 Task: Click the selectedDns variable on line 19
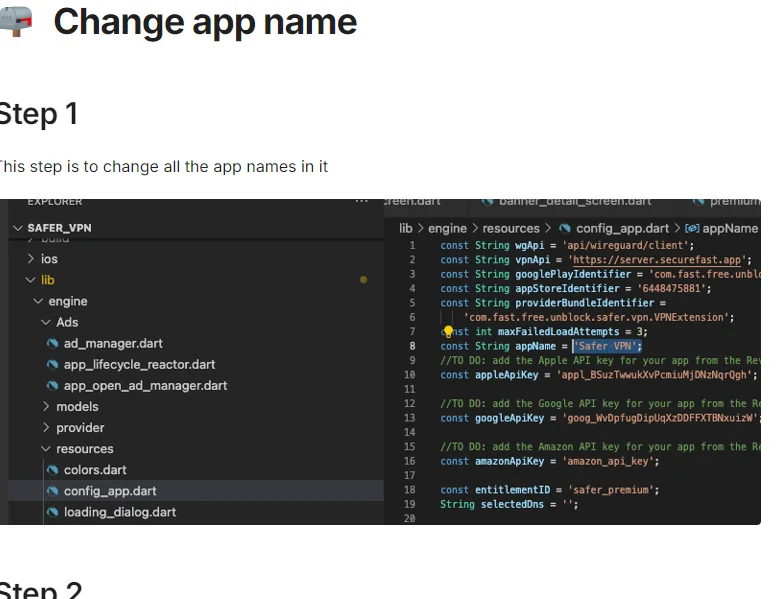click(512, 504)
